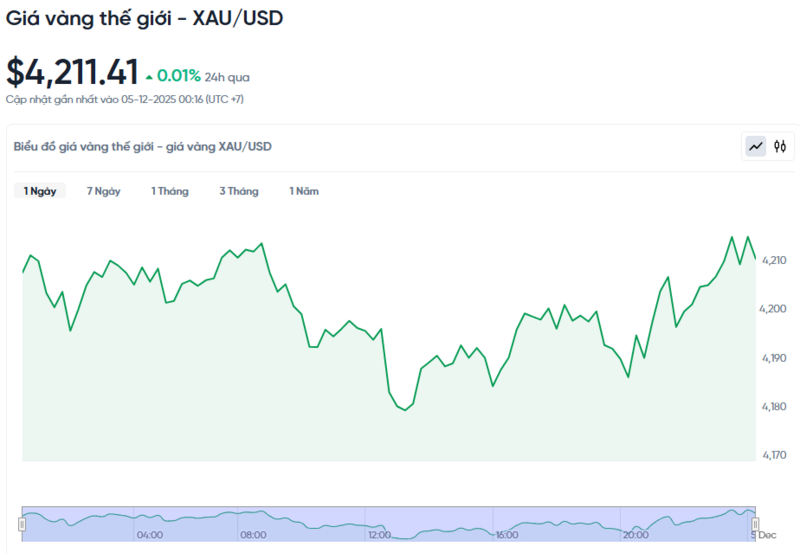800x553 pixels.
Task: Click the 4,180 y-axis price label
Action: pyautogui.click(x=774, y=407)
